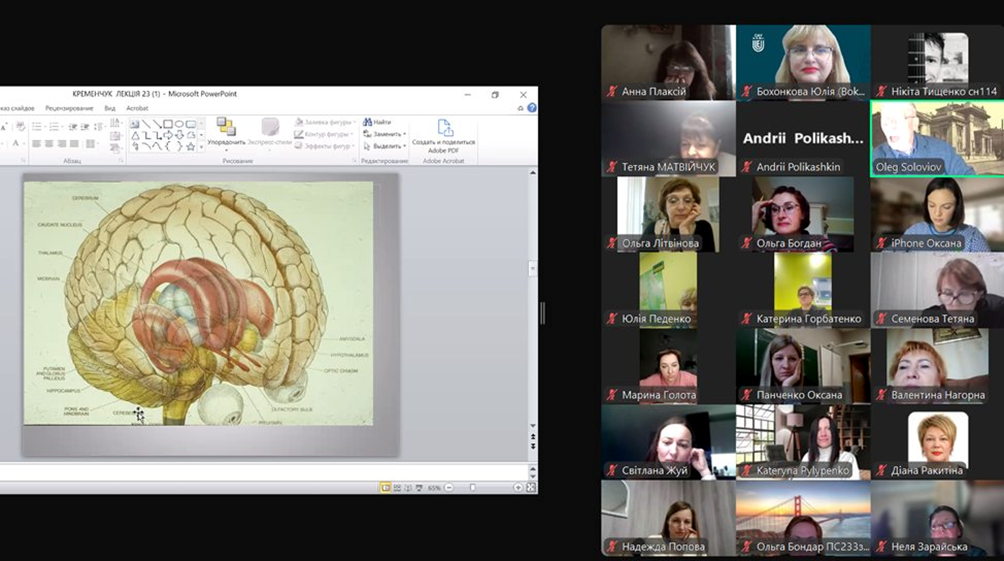Toggle Reading view in status bar

(408, 487)
